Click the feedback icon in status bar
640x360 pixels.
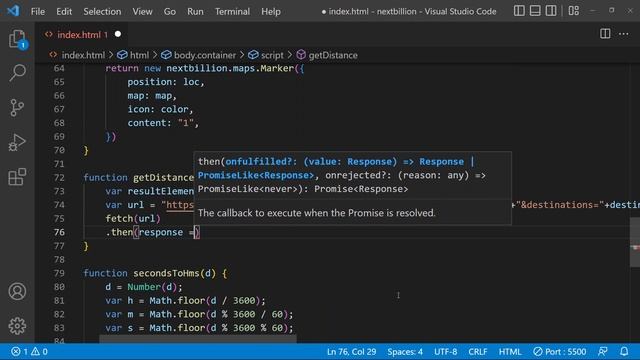tap(602, 351)
